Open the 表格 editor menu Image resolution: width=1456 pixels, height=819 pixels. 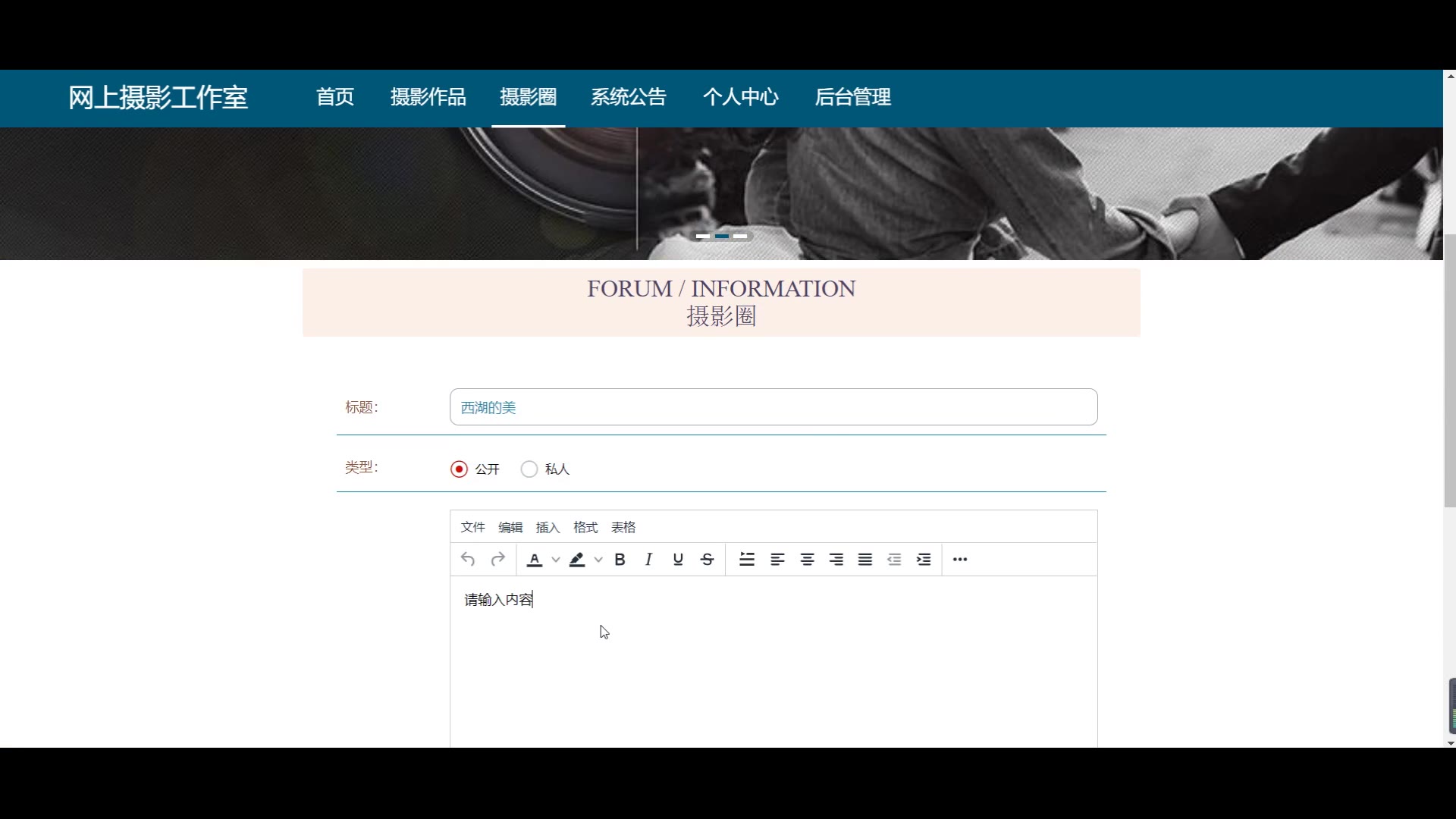pyautogui.click(x=623, y=527)
